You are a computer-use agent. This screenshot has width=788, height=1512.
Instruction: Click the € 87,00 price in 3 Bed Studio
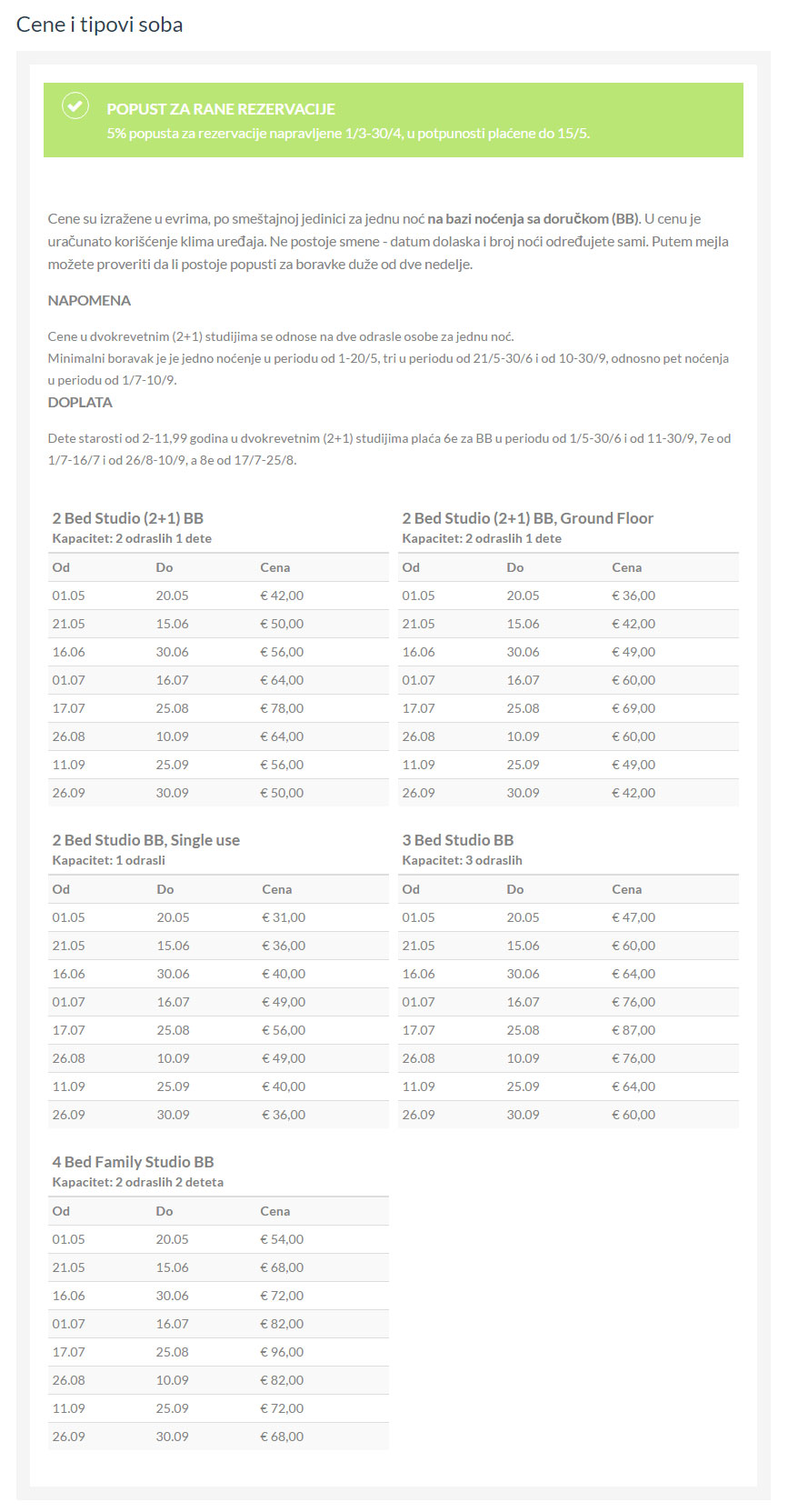click(633, 1030)
